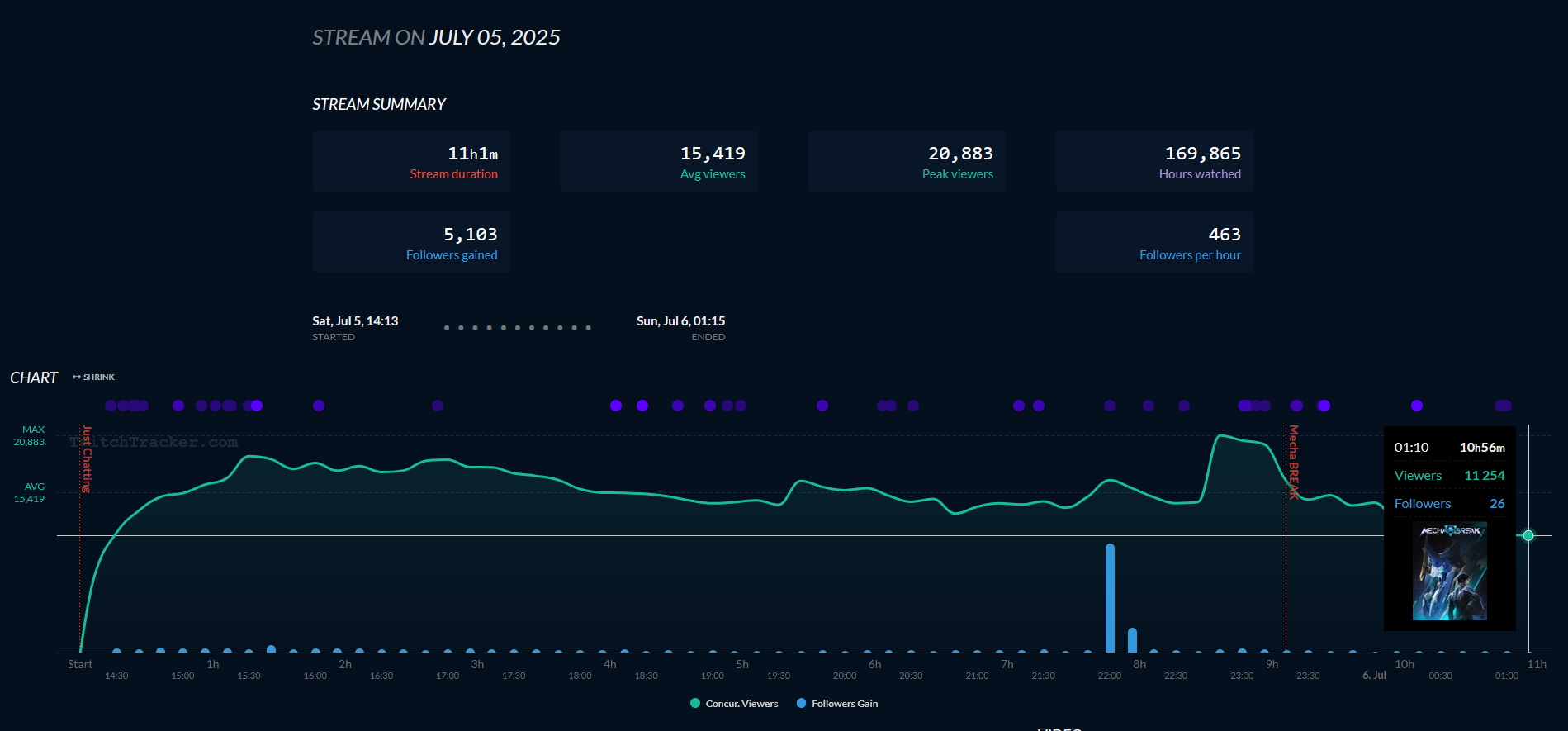Click the 'Followers gained' label
Viewport: 1568px width, 731px height.
point(452,255)
